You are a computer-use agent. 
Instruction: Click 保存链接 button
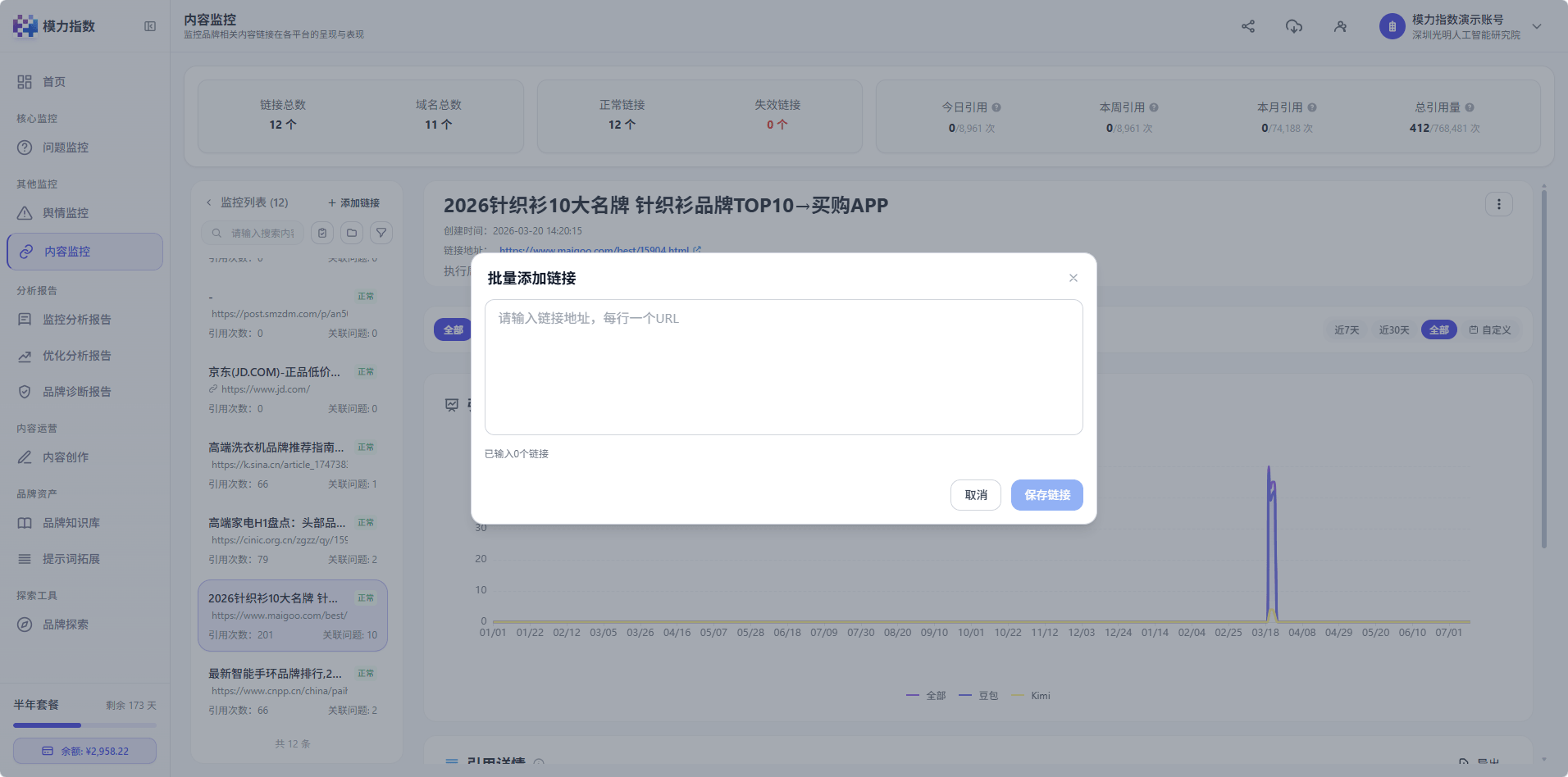pyautogui.click(x=1046, y=495)
